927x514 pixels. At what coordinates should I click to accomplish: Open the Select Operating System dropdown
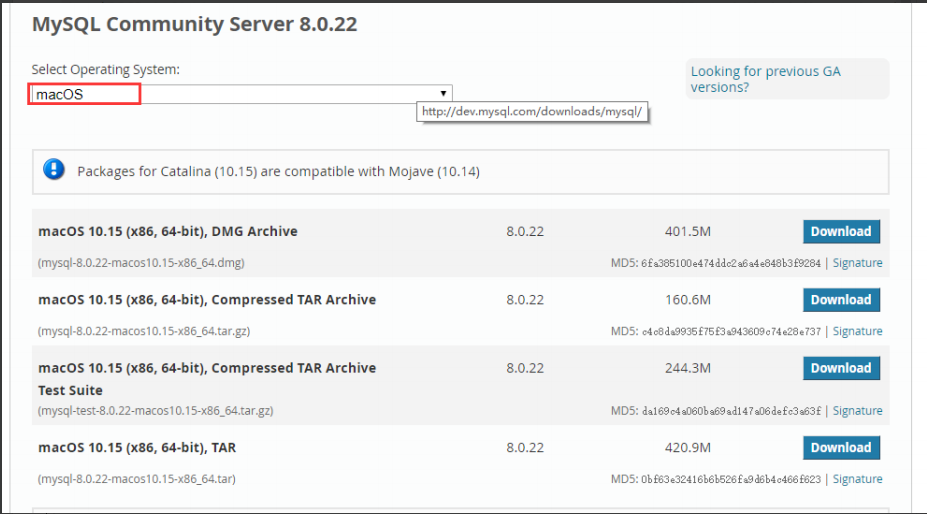pos(242,94)
